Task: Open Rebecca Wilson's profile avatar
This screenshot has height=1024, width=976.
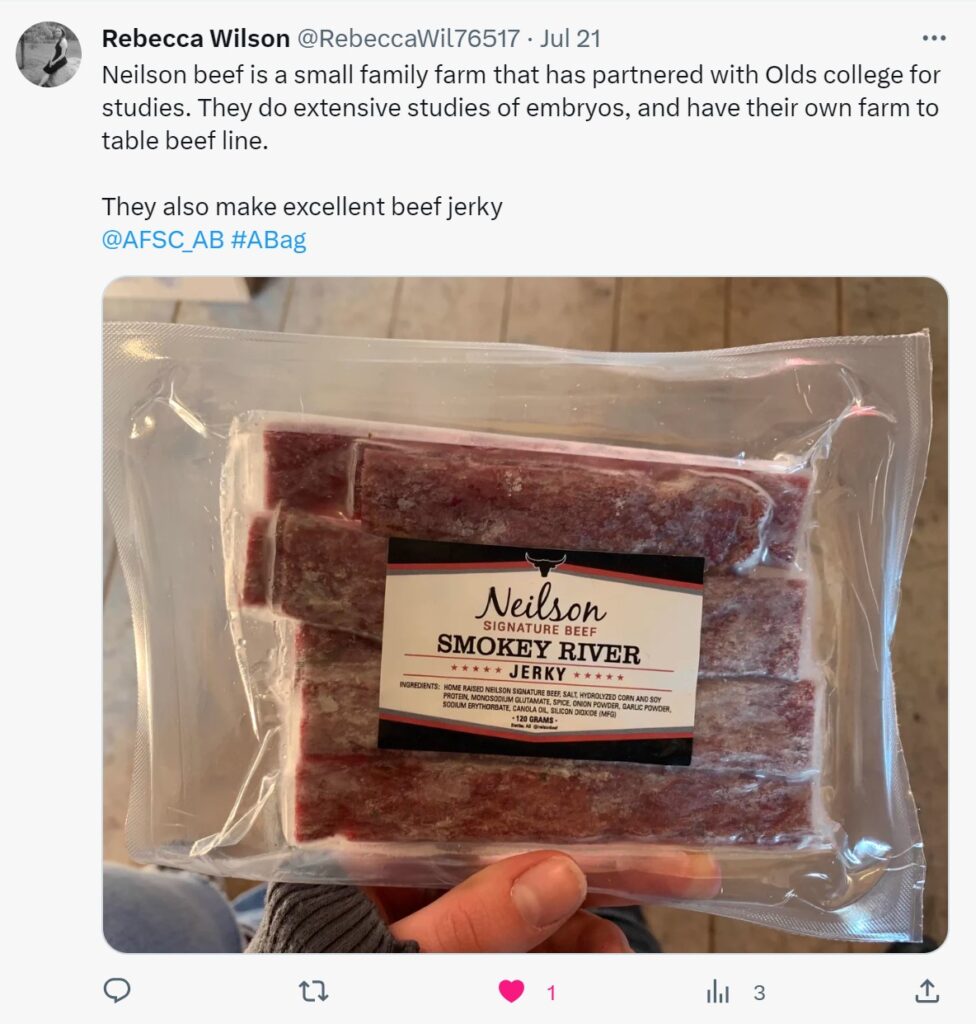Action: coord(48,54)
